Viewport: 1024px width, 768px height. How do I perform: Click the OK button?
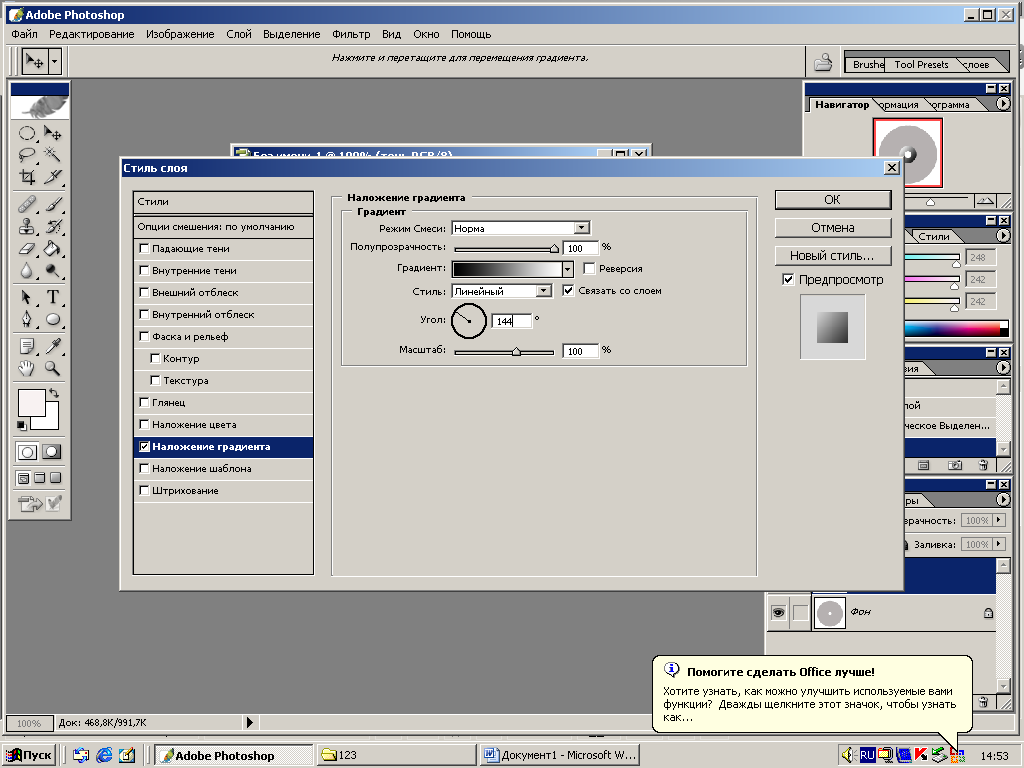tap(833, 200)
